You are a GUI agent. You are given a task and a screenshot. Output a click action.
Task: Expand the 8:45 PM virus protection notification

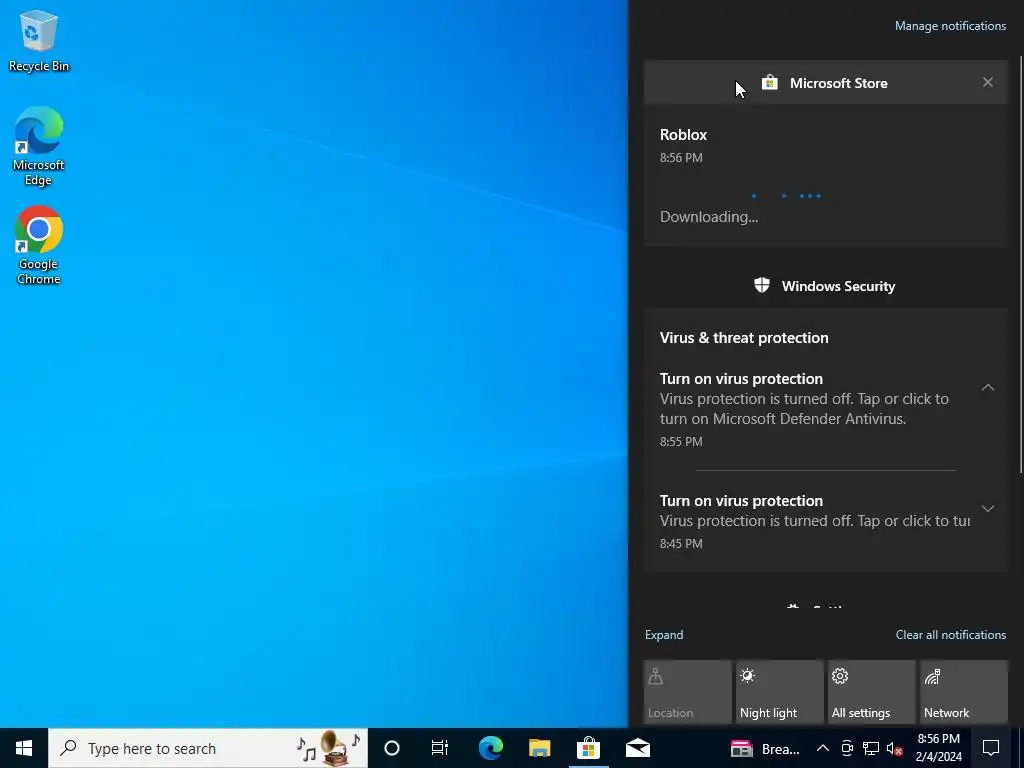(987, 509)
